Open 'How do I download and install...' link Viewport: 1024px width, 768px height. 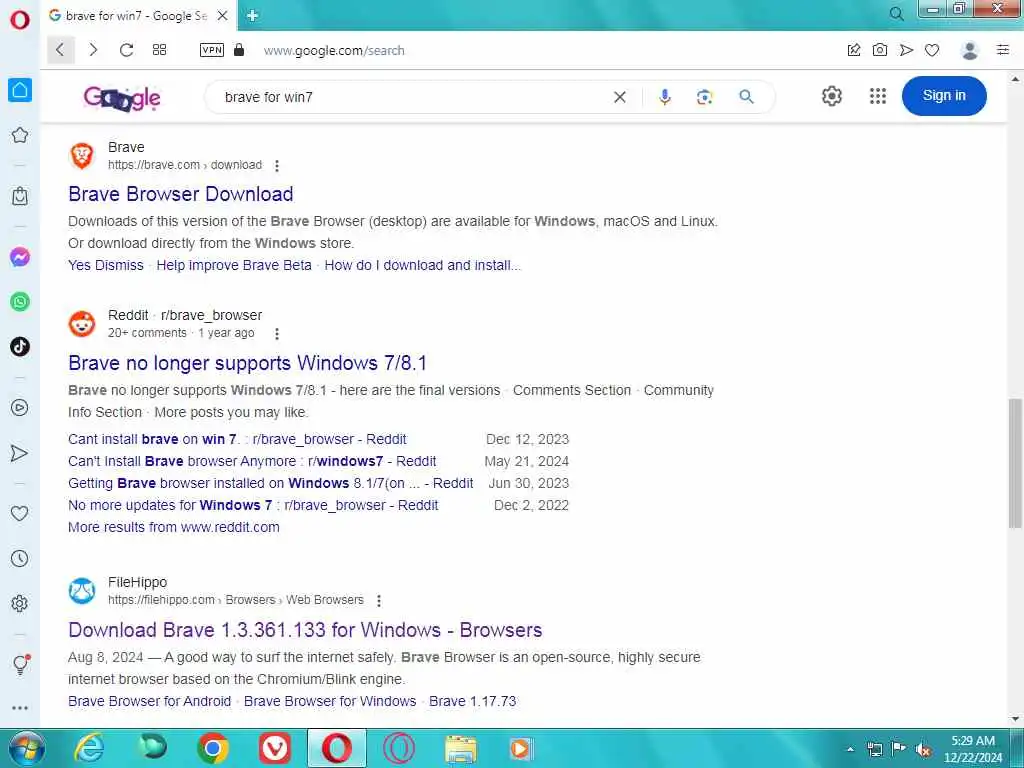tap(423, 265)
